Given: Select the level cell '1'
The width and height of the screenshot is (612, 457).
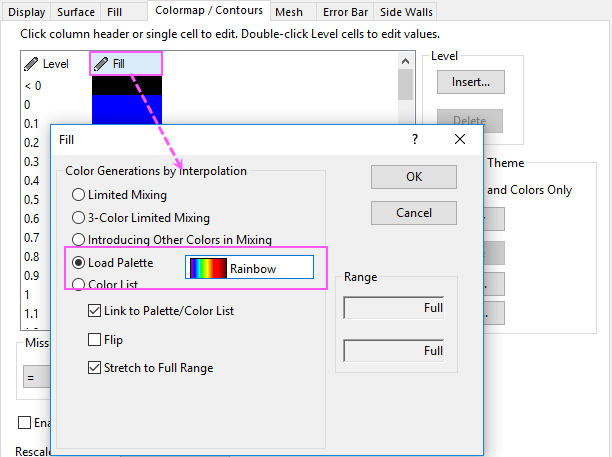Looking at the screenshot, I should (27, 295).
